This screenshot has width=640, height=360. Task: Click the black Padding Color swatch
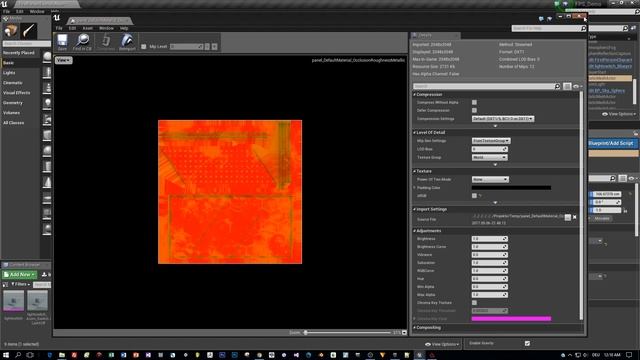[511, 188]
